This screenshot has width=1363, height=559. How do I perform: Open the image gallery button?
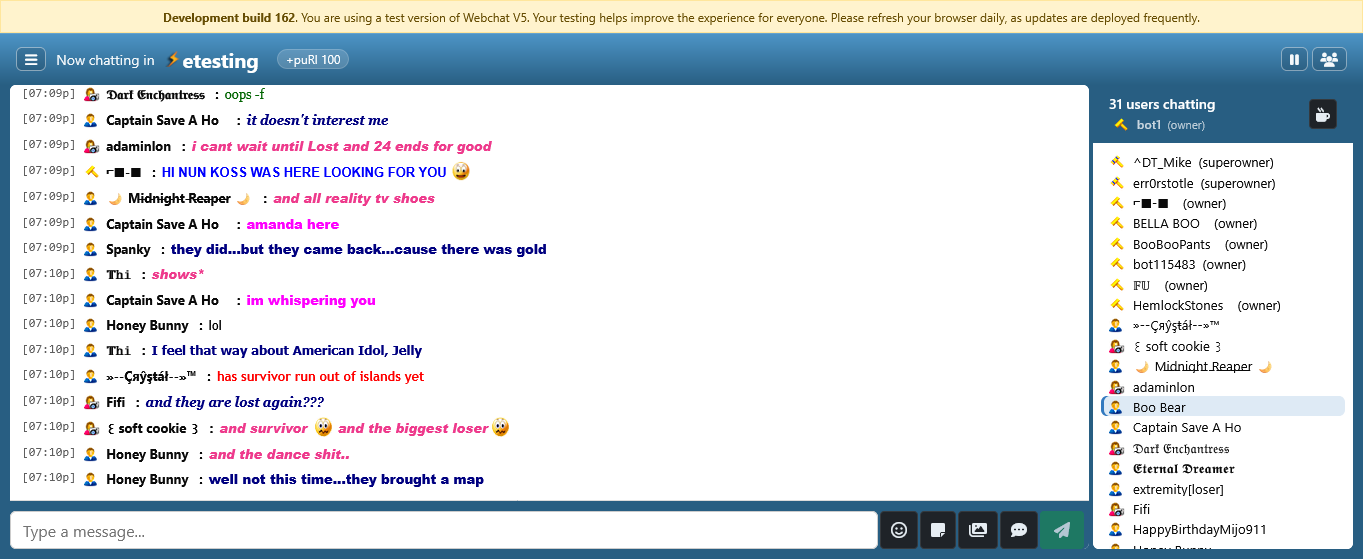point(978,530)
